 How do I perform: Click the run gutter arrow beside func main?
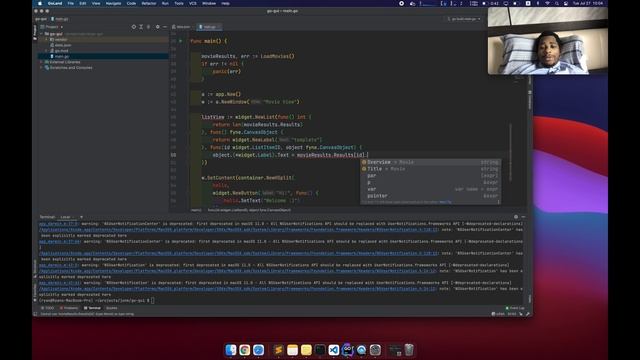point(180,41)
